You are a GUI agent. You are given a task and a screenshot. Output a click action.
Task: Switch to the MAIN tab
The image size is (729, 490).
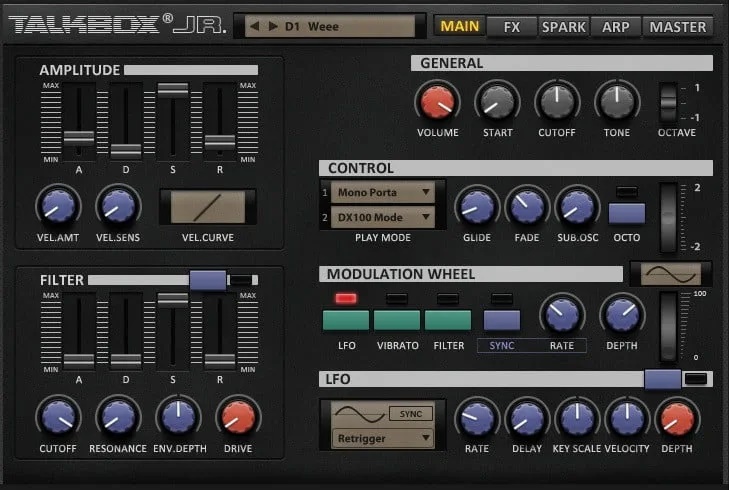(459, 26)
